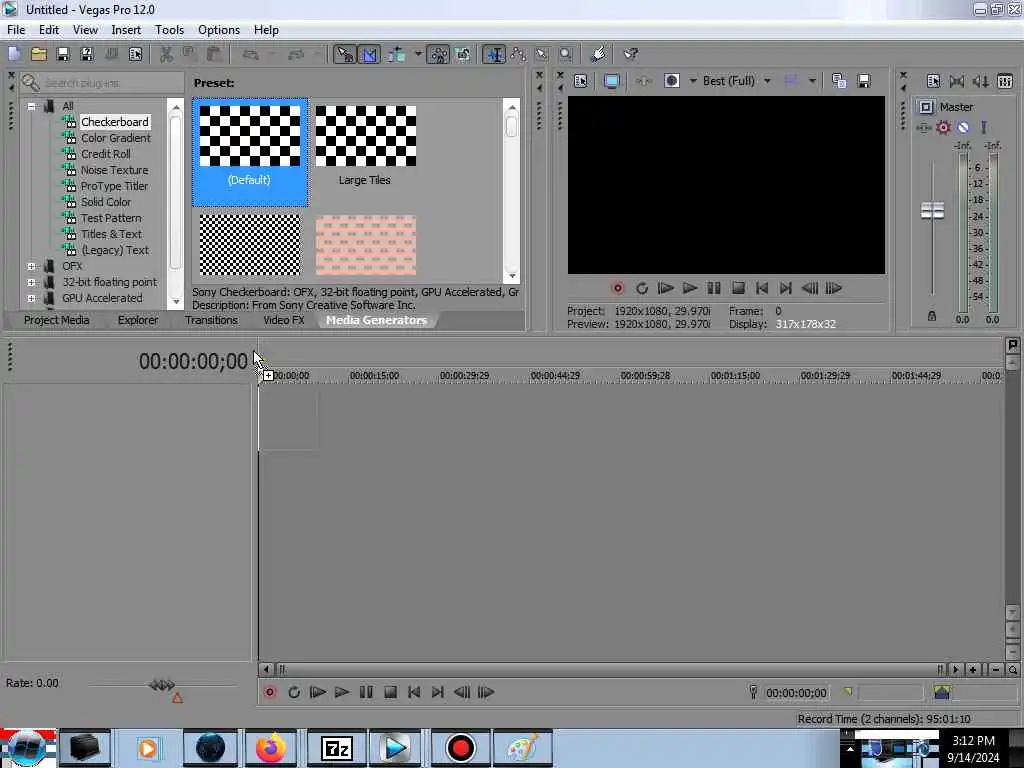Image resolution: width=1024 pixels, height=768 pixels.
Task: Click Record button under video preview
Action: tap(617, 288)
